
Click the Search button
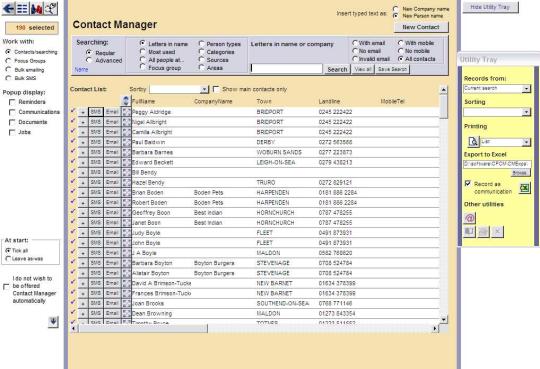[337, 69]
